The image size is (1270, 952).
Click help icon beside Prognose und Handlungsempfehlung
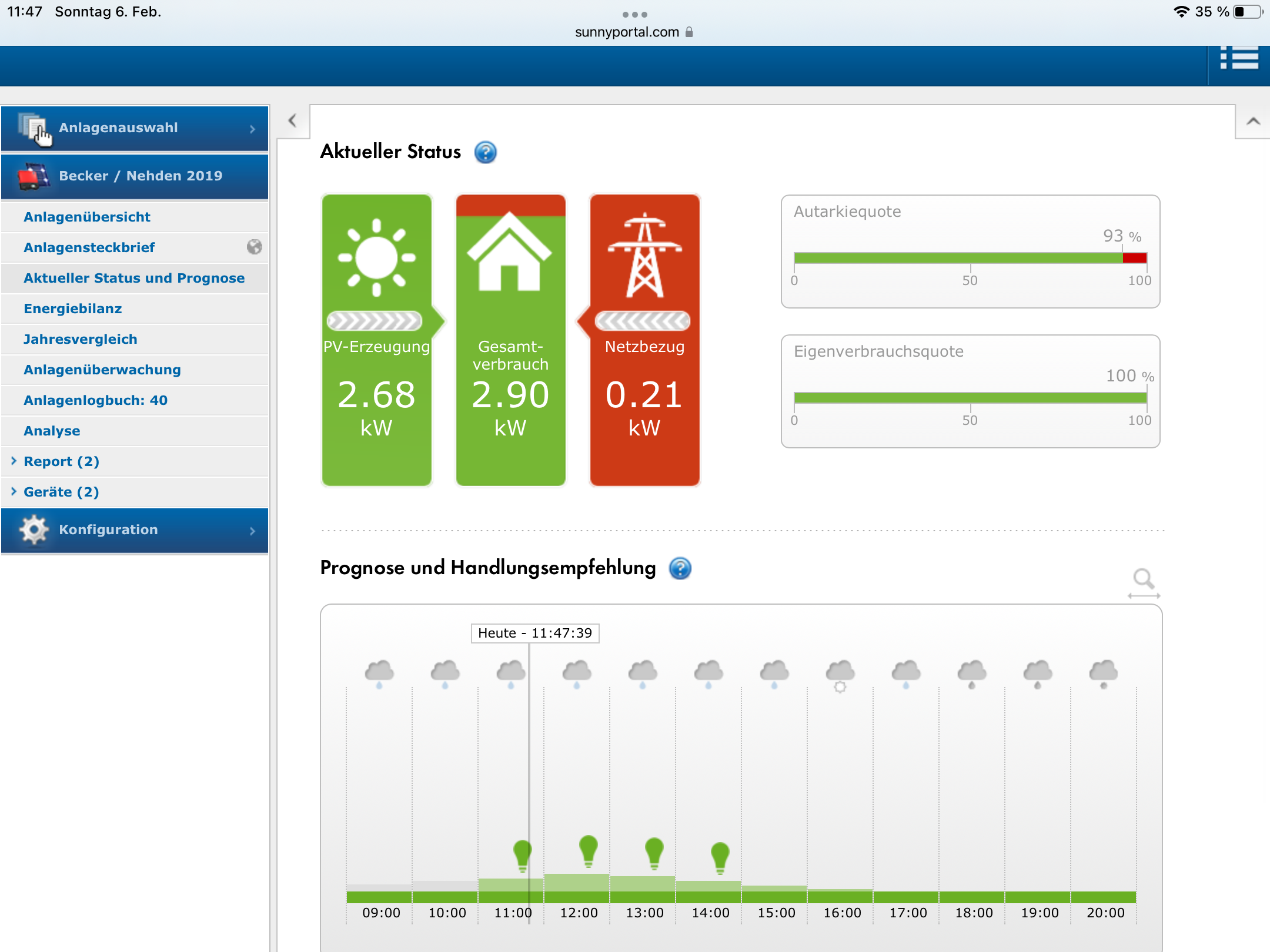pyautogui.click(x=680, y=568)
